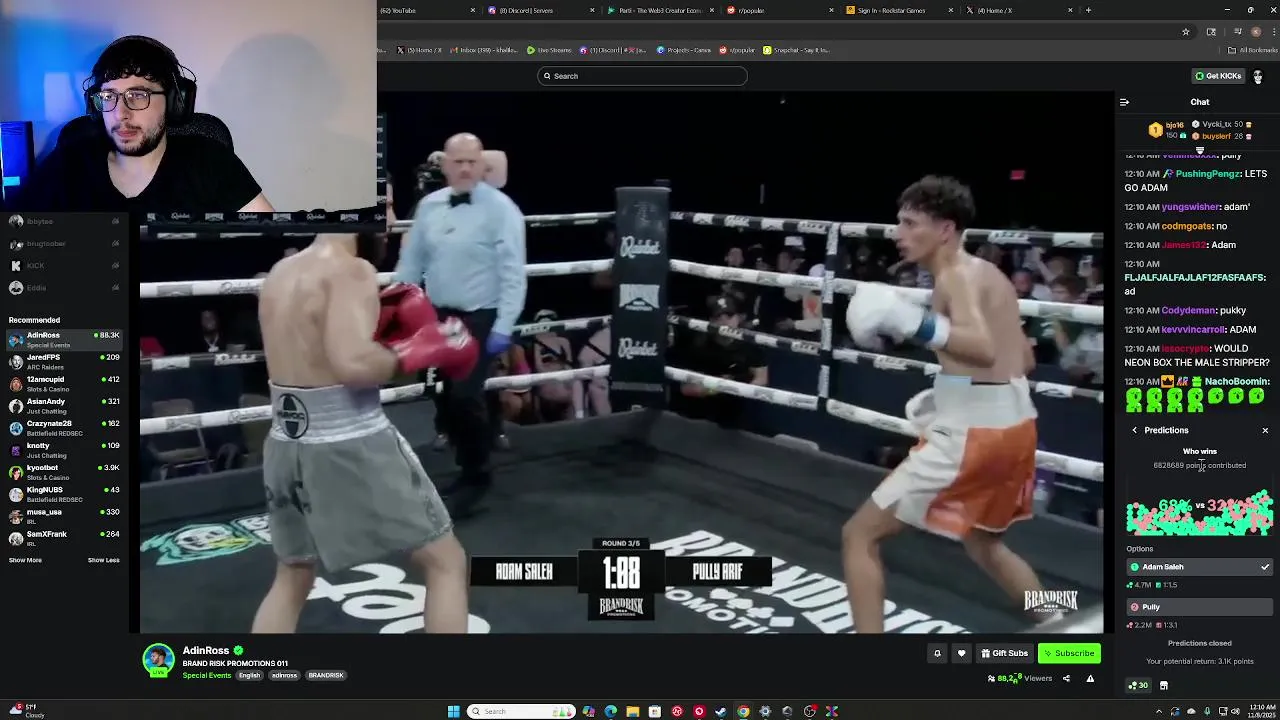Click the share stream icon
Viewport: 1280px width, 720px height.
(x=1066, y=678)
